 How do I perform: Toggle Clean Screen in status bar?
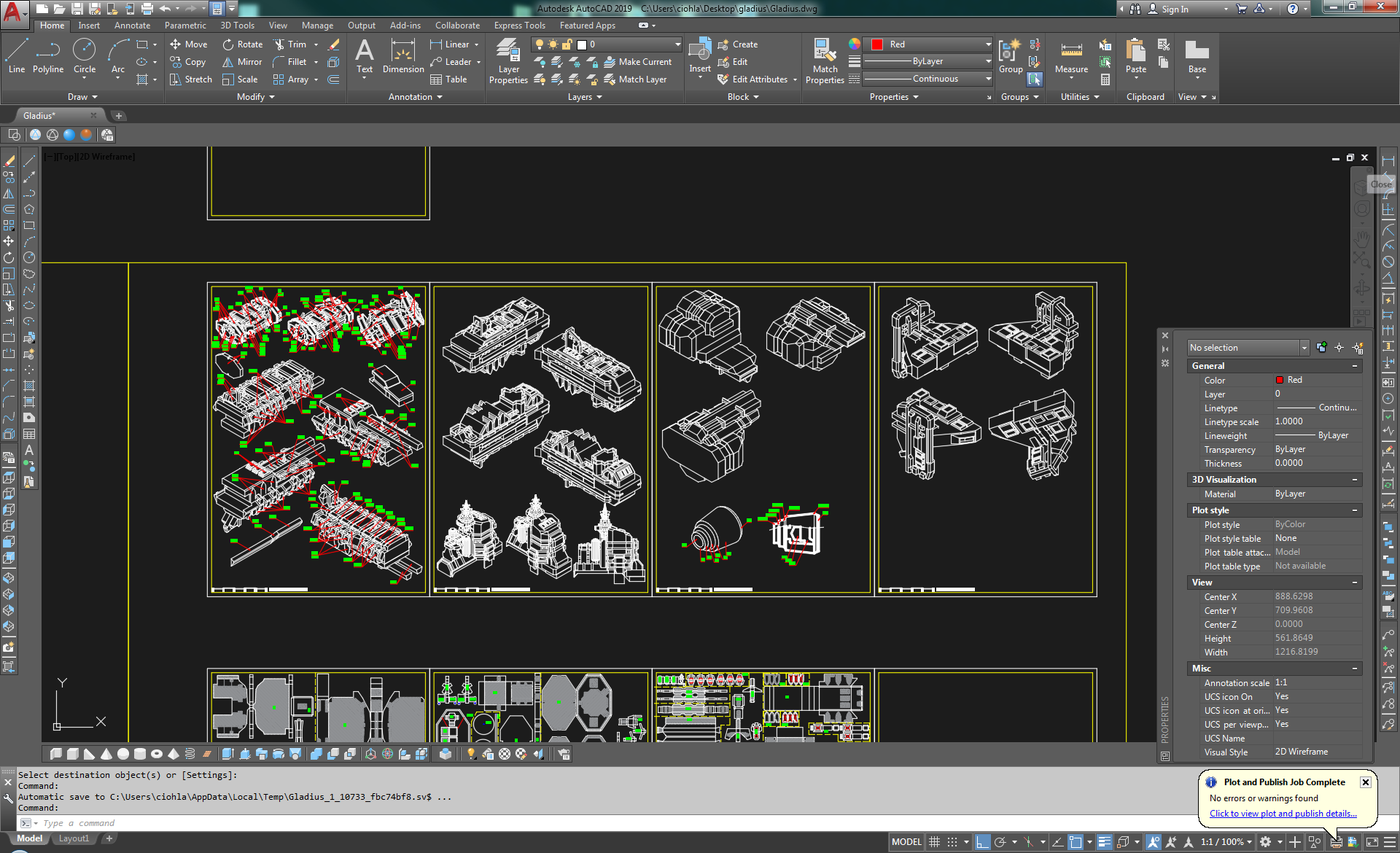(x=1372, y=842)
